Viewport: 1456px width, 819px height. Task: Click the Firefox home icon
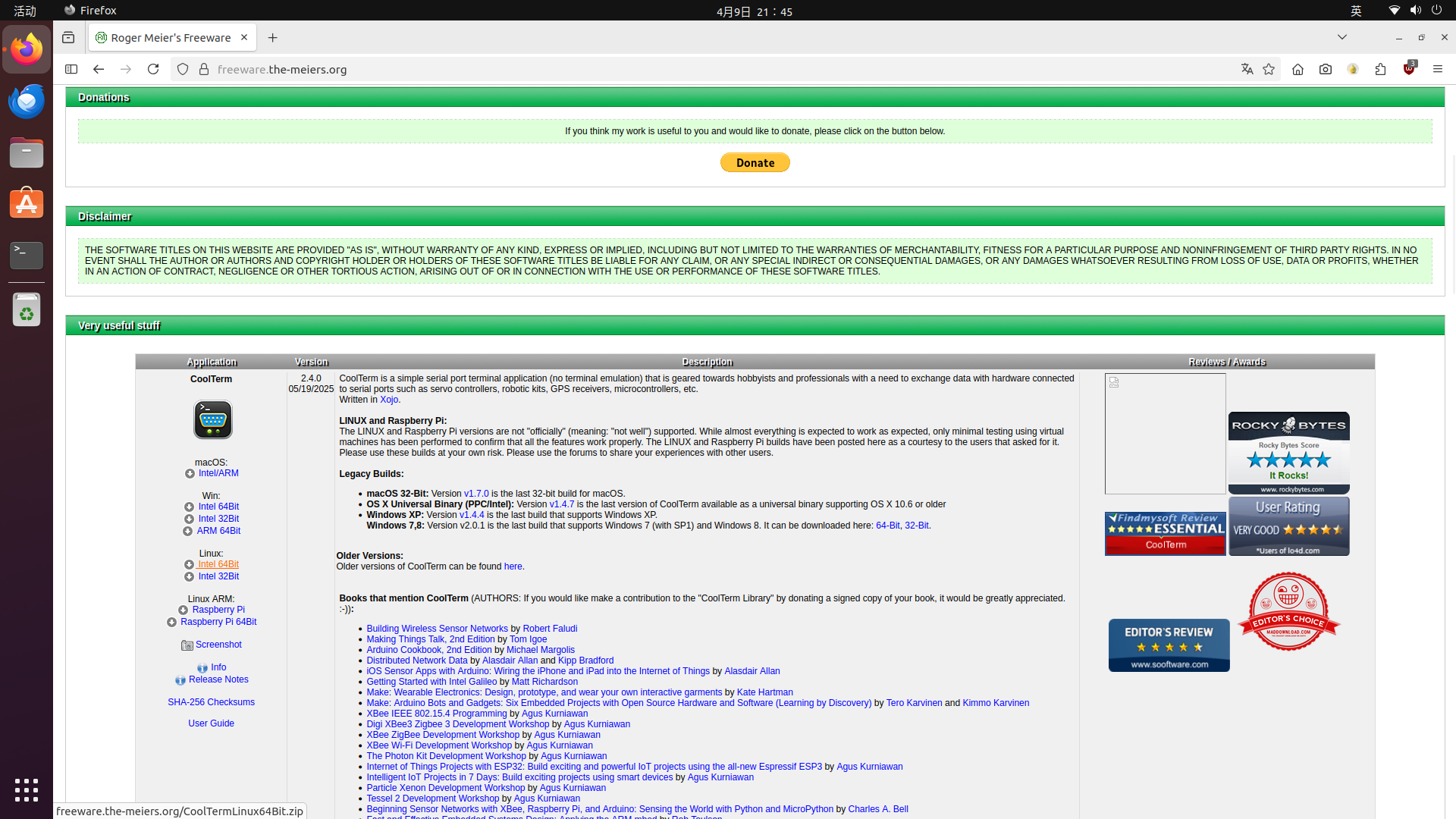point(1298,69)
